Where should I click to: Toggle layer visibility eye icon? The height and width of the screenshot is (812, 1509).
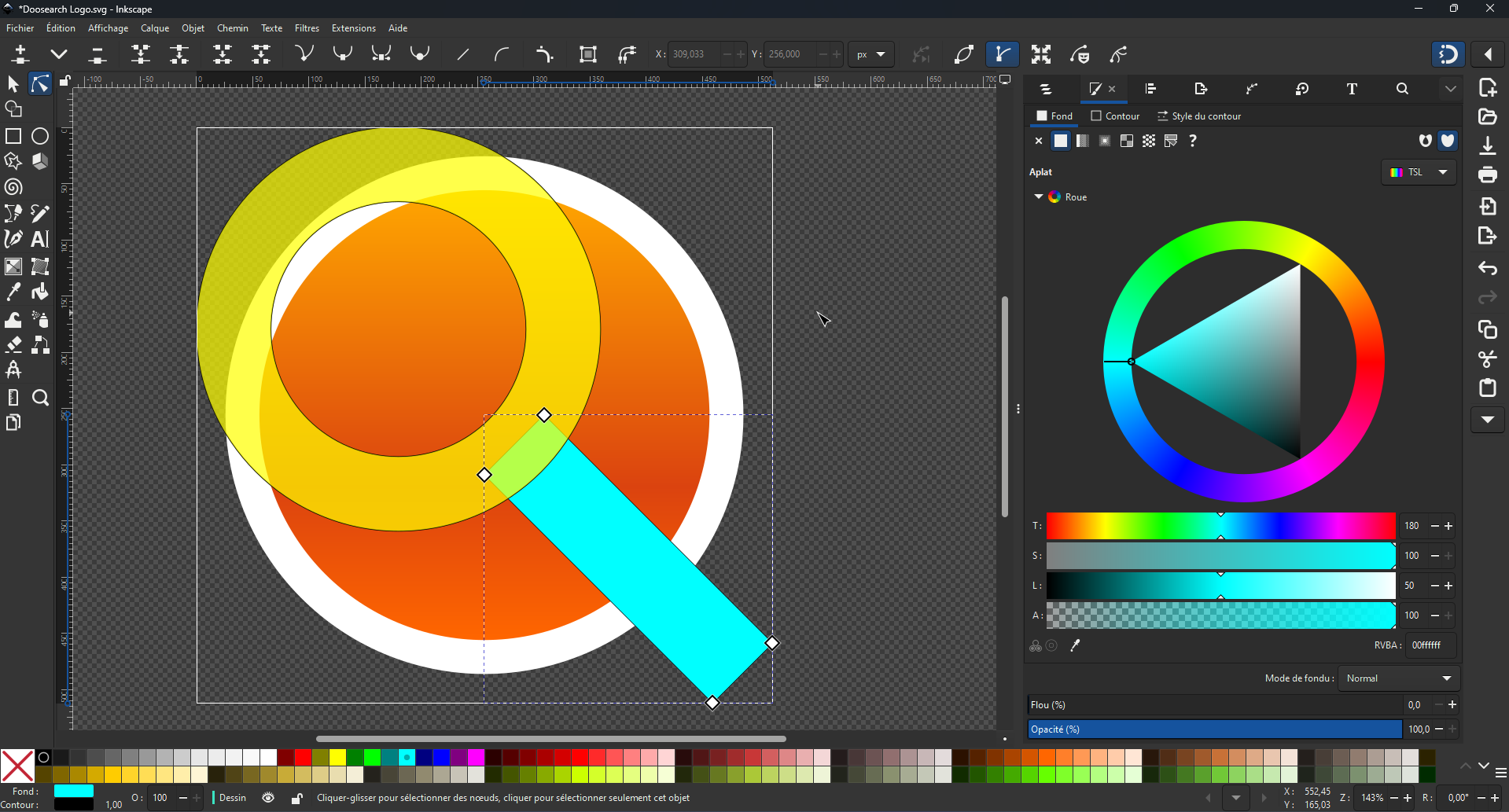[x=268, y=798]
